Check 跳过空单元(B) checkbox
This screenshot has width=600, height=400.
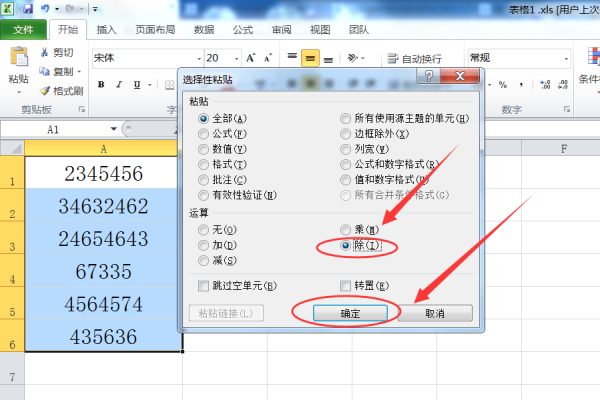pyautogui.click(x=237, y=286)
